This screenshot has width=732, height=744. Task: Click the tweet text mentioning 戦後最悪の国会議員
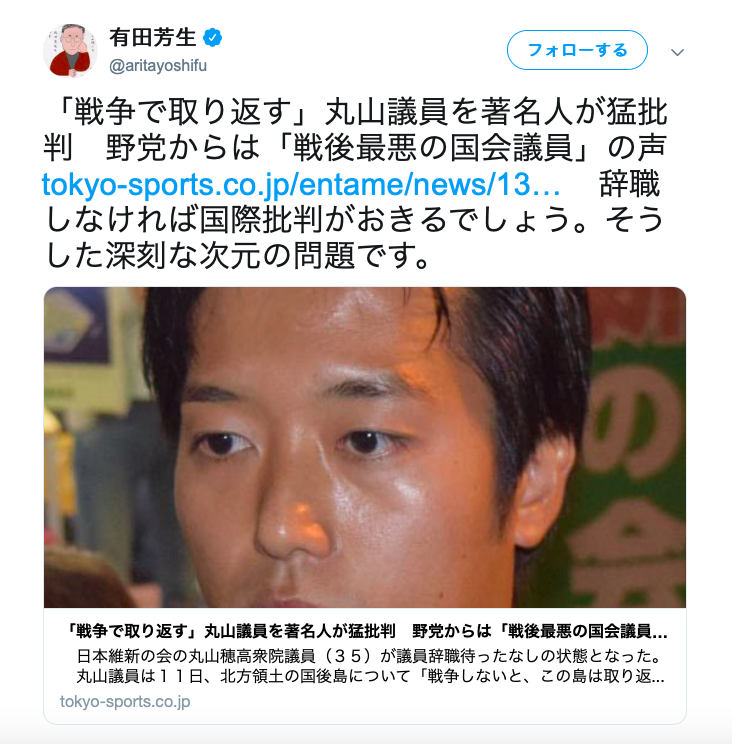pos(431,148)
